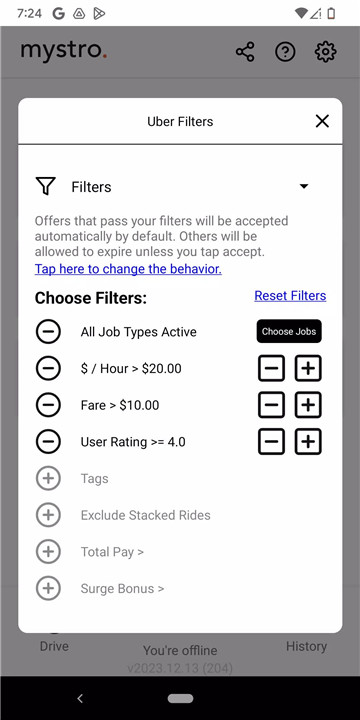Image resolution: width=360 pixels, height=720 pixels.
Task: Remove the $ / Hour filter
Action: pos(48,368)
